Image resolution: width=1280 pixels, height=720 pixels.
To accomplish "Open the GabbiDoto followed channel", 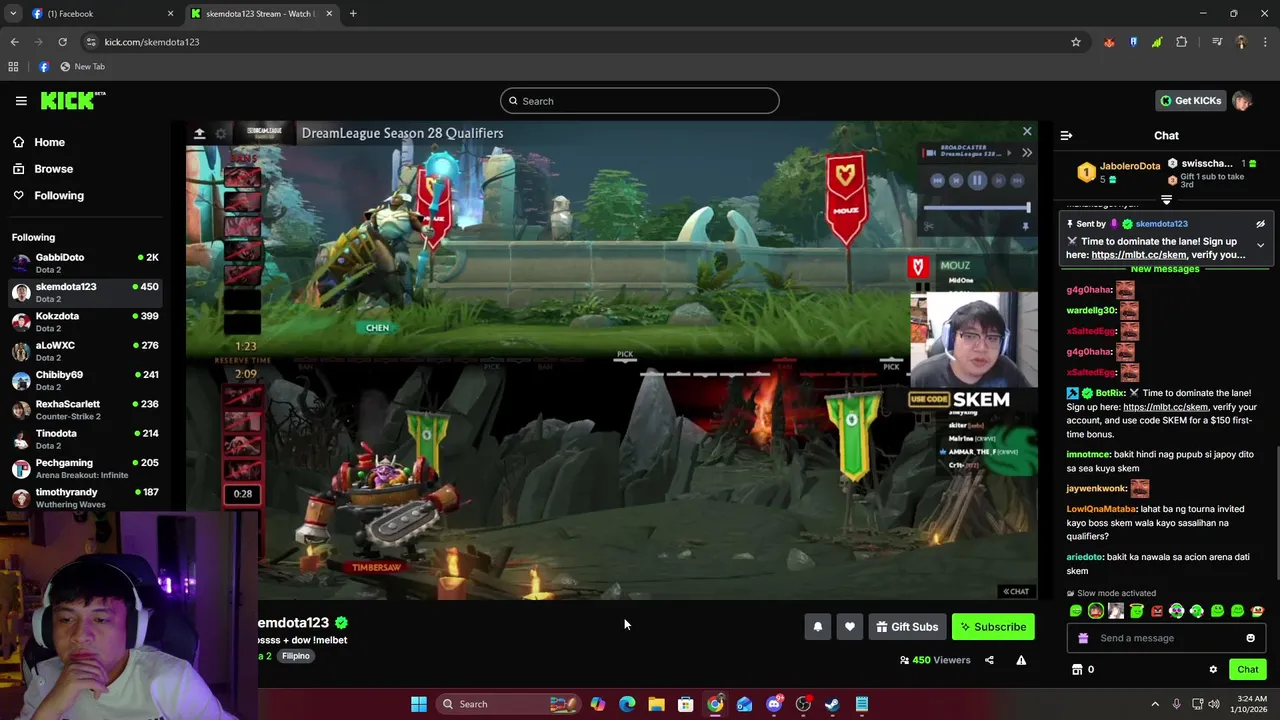I will [85, 263].
